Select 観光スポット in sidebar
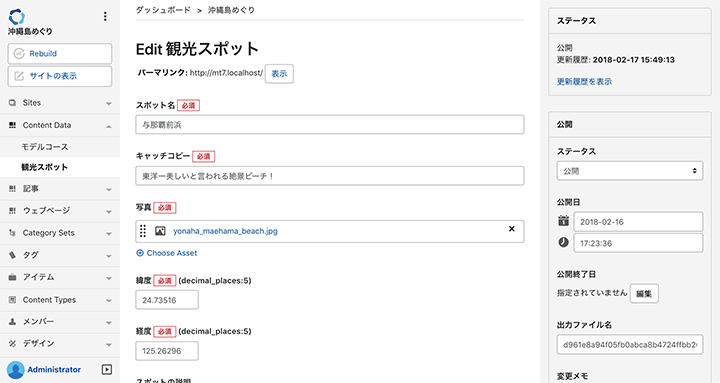720x383 pixels. coord(45,167)
